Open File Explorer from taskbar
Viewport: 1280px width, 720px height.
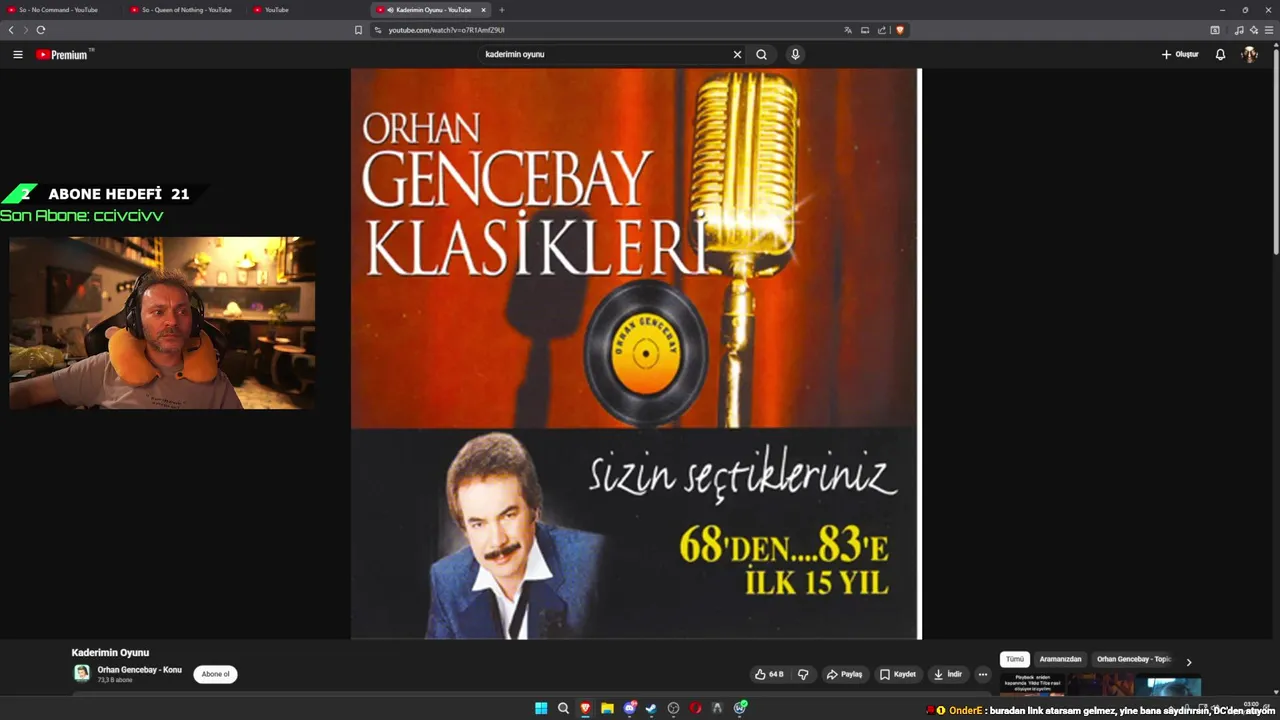607,708
